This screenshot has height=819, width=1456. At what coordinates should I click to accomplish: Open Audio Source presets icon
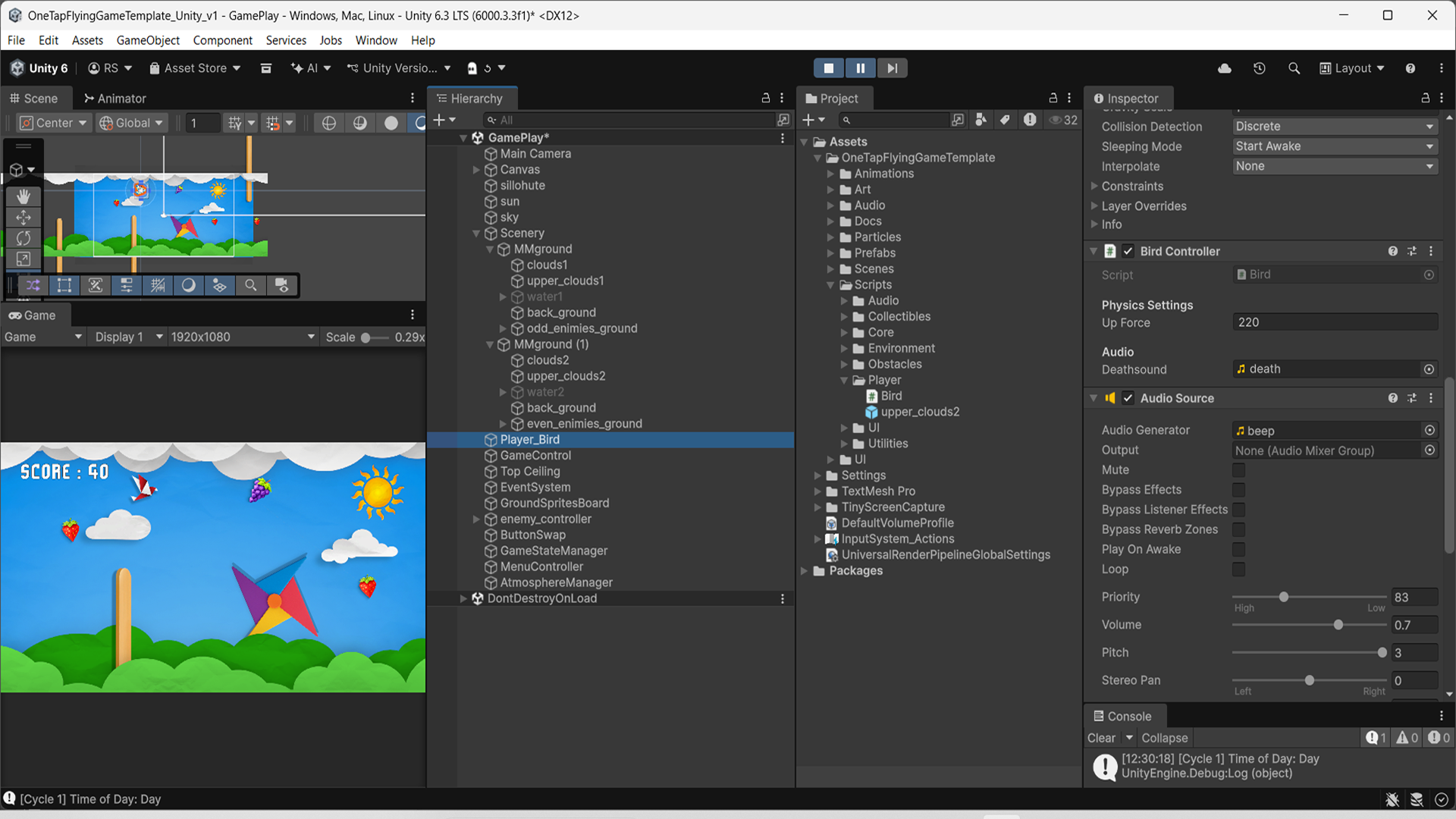[1412, 398]
